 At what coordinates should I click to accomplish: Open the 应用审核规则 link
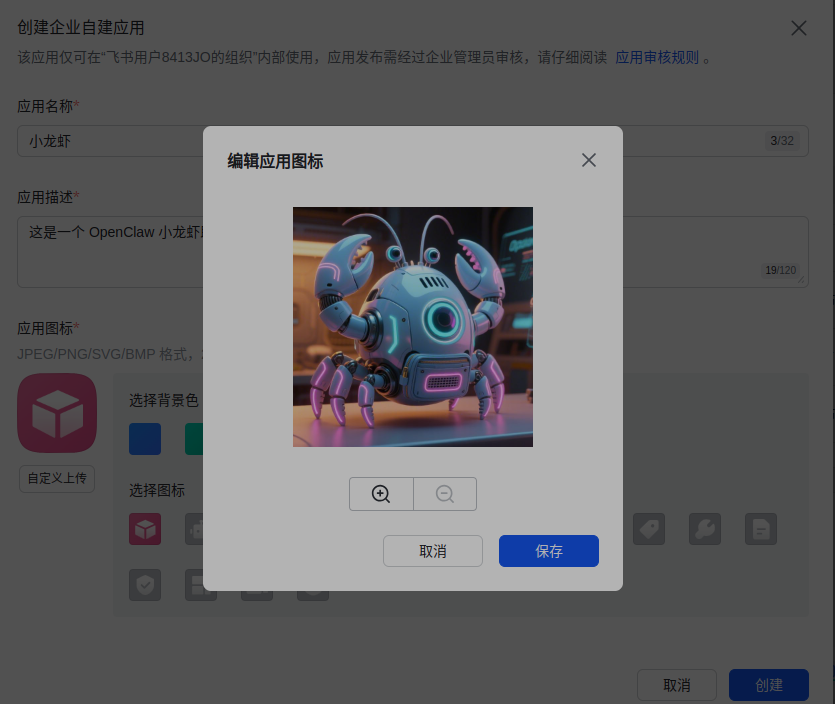(657, 57)
